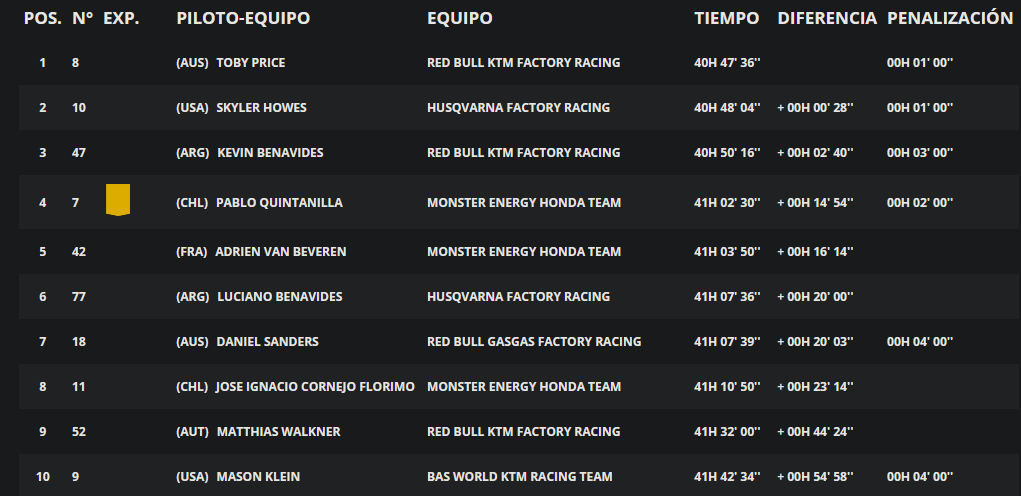Click BAS World KTM Racing Team text

(520, 477)
